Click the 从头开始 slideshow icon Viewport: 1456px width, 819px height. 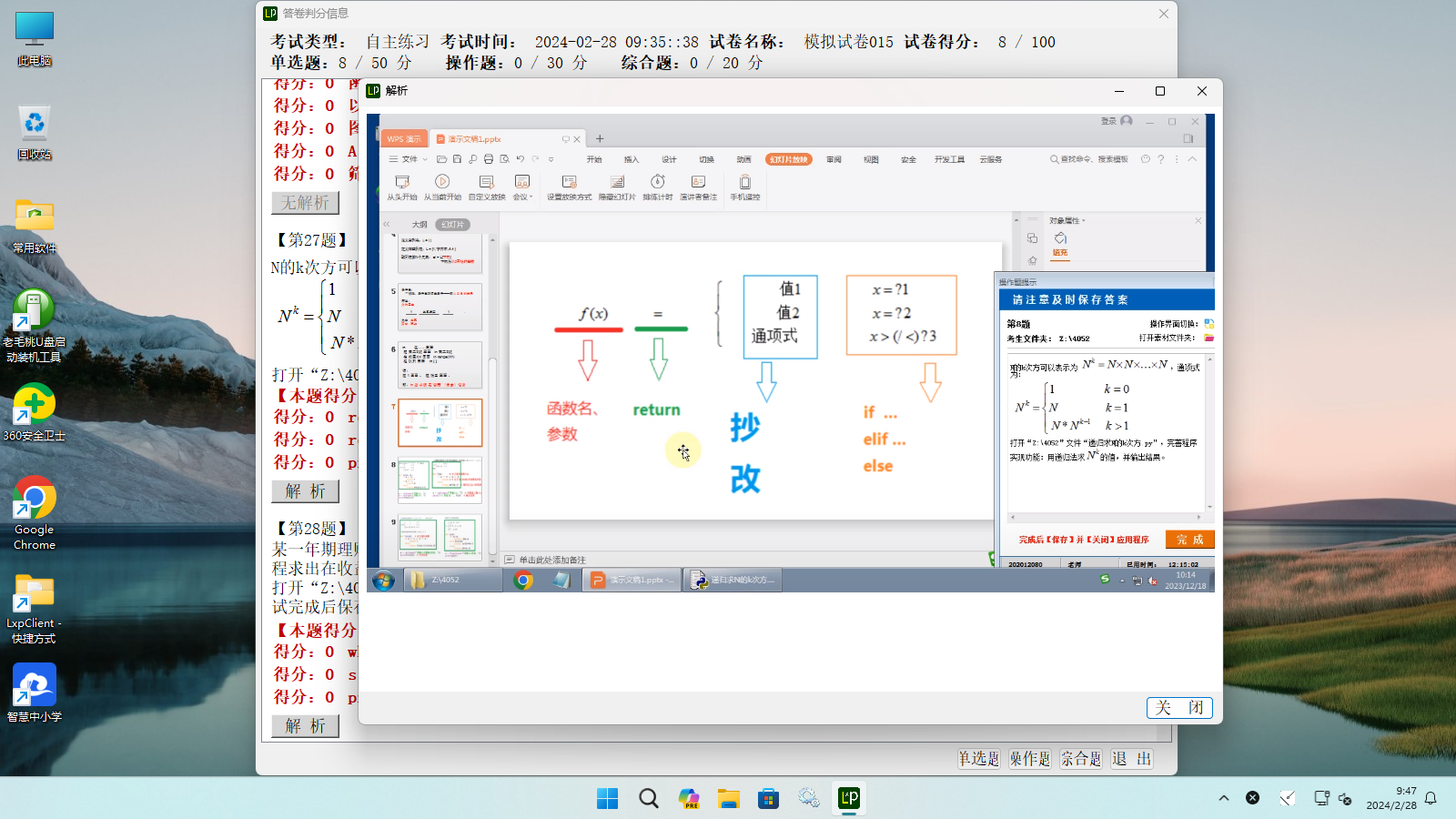401,183
